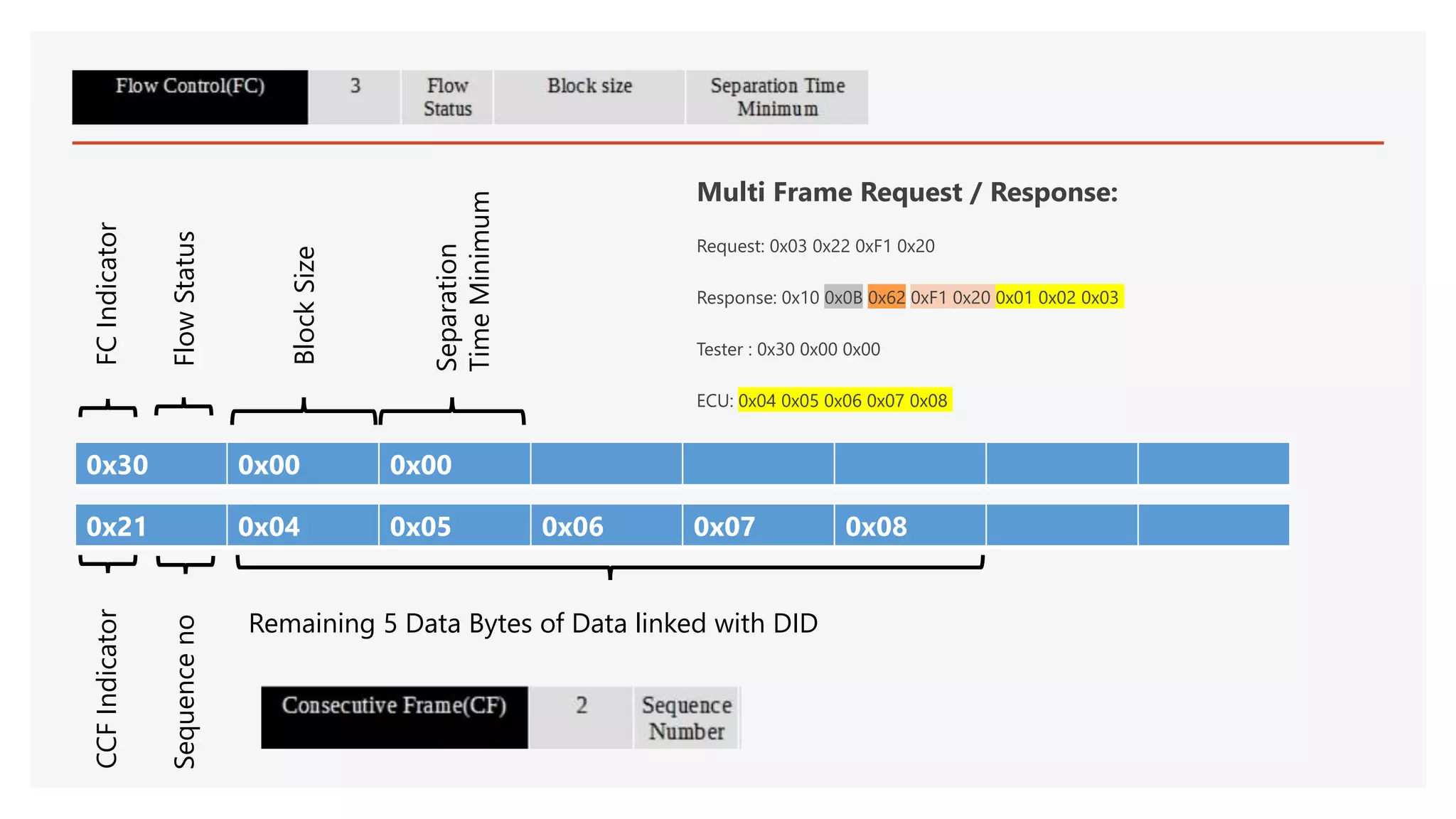The height and width of the screenshot is (819, 1456).
Task: Click the 0x30 byte cell
Action: (x=151, y=464)
